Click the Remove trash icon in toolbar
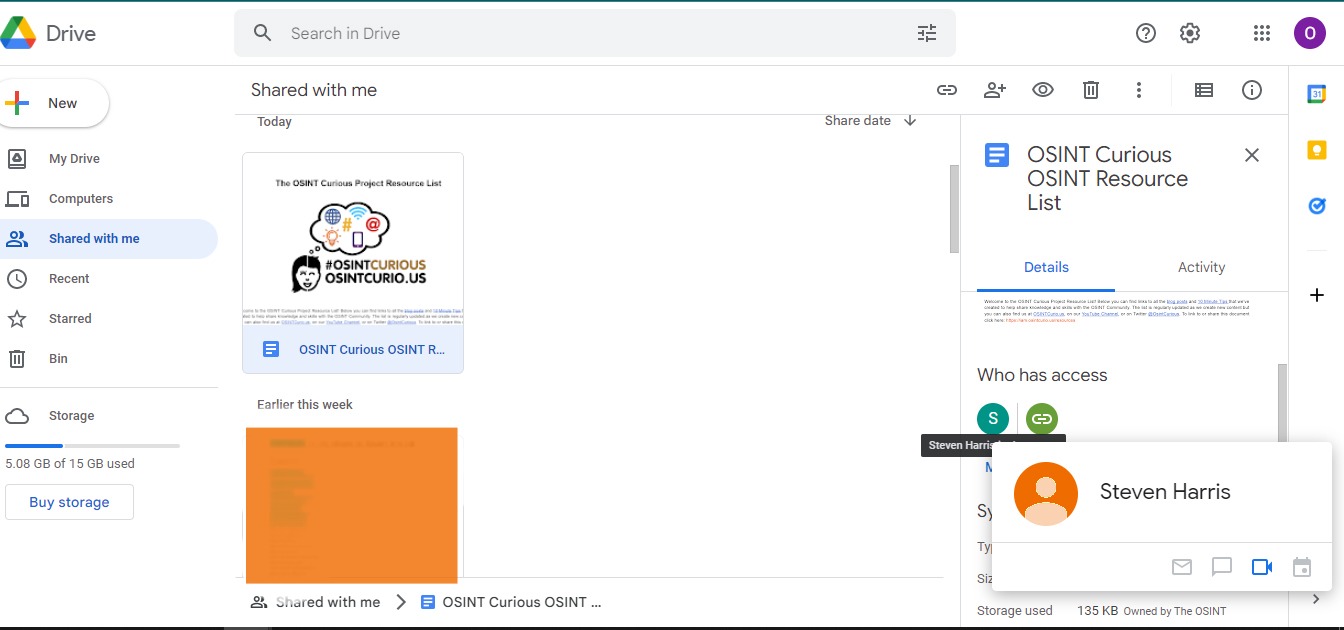 (1091, 90)
